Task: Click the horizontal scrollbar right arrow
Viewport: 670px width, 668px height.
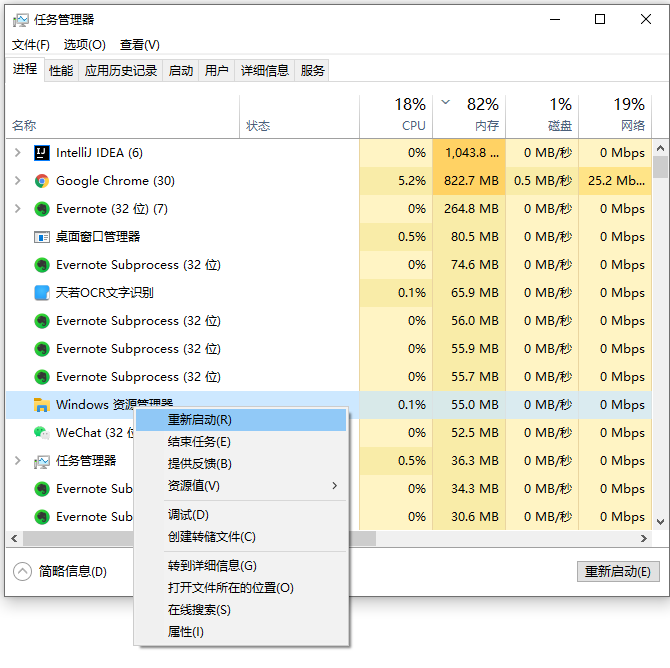Action: click(644, 539)
